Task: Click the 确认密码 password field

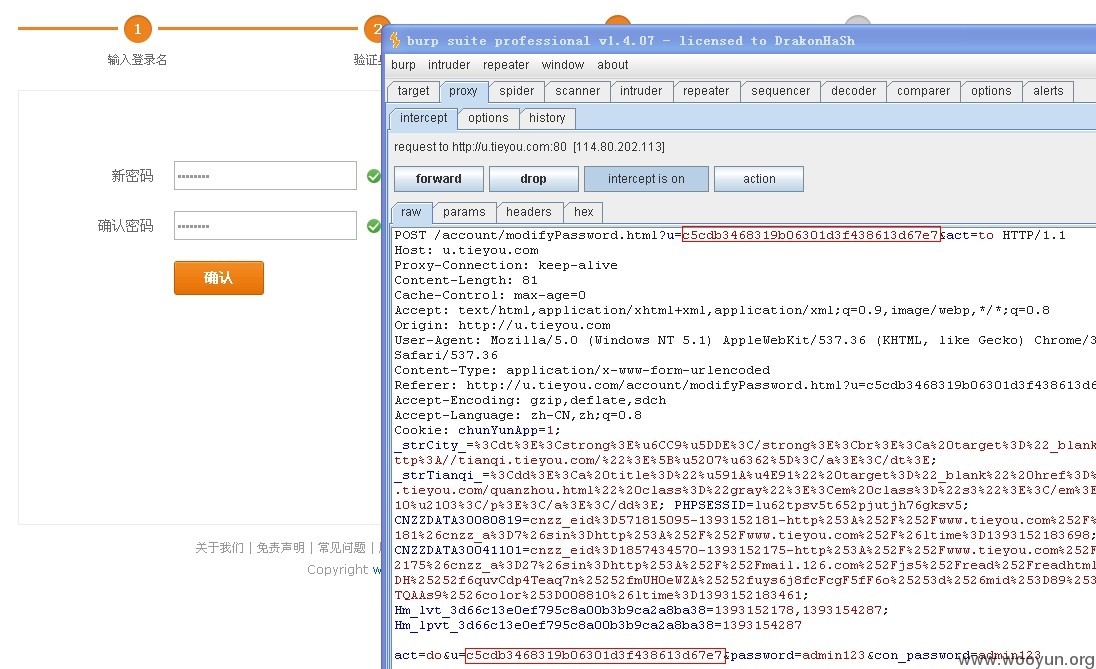Action: tap(265, 226)
